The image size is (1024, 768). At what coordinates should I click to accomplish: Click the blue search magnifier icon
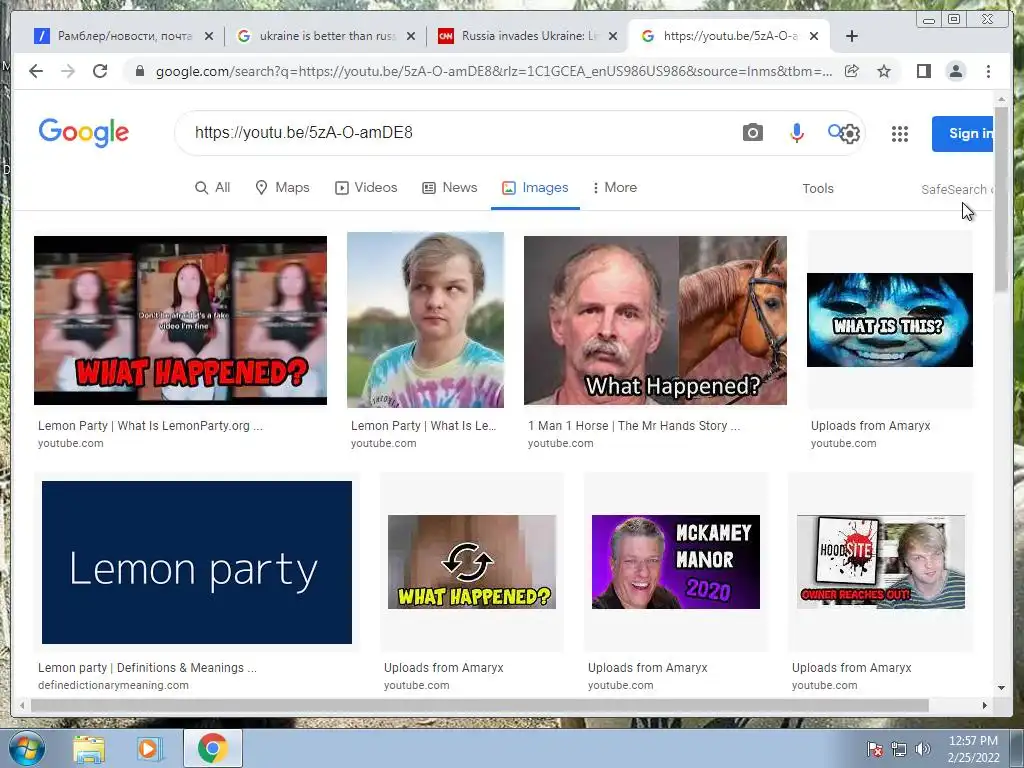click(x=835, y=131)
